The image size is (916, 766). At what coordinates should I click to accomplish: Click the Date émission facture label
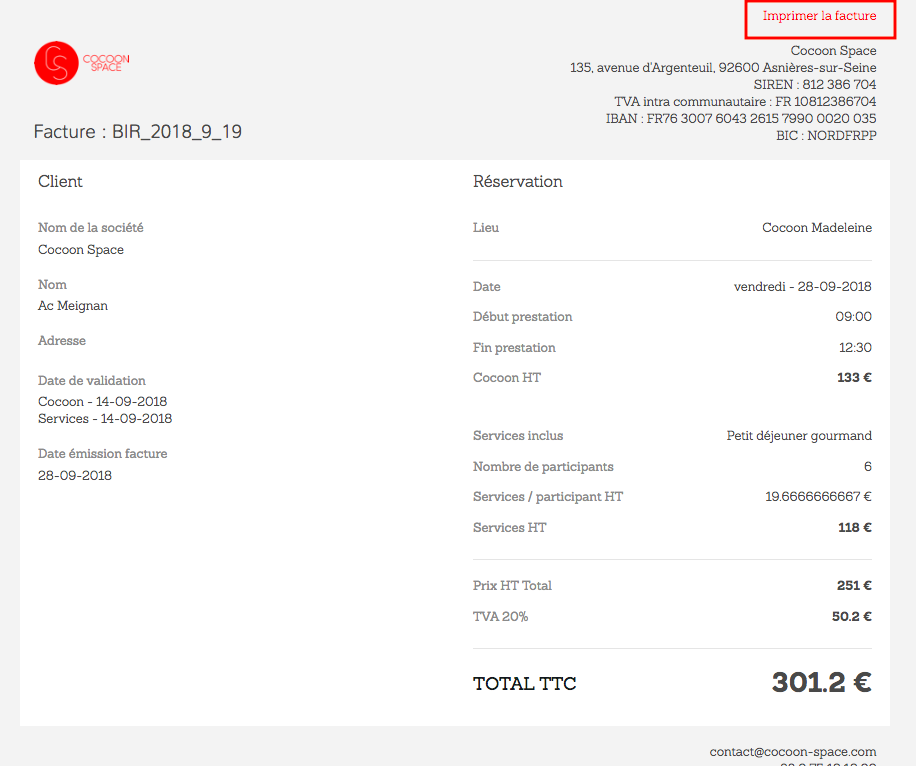click(x=103, y=454)
